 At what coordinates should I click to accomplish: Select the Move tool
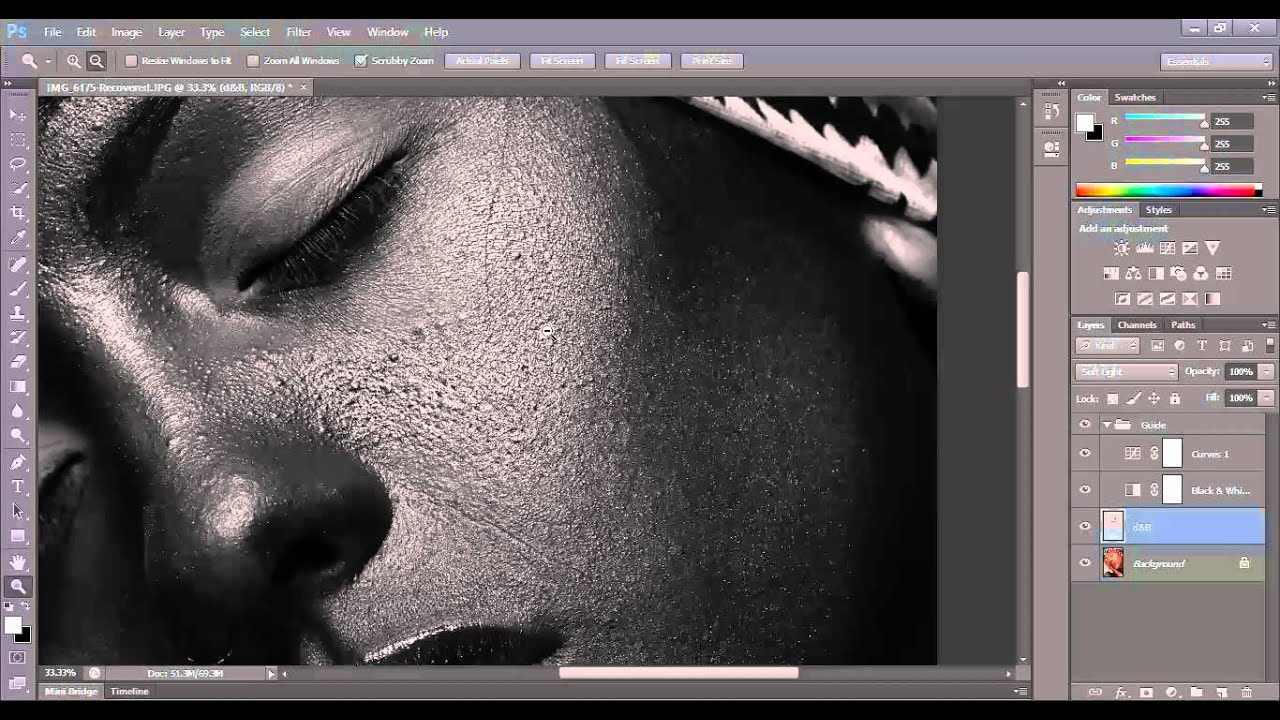[18, 116]
